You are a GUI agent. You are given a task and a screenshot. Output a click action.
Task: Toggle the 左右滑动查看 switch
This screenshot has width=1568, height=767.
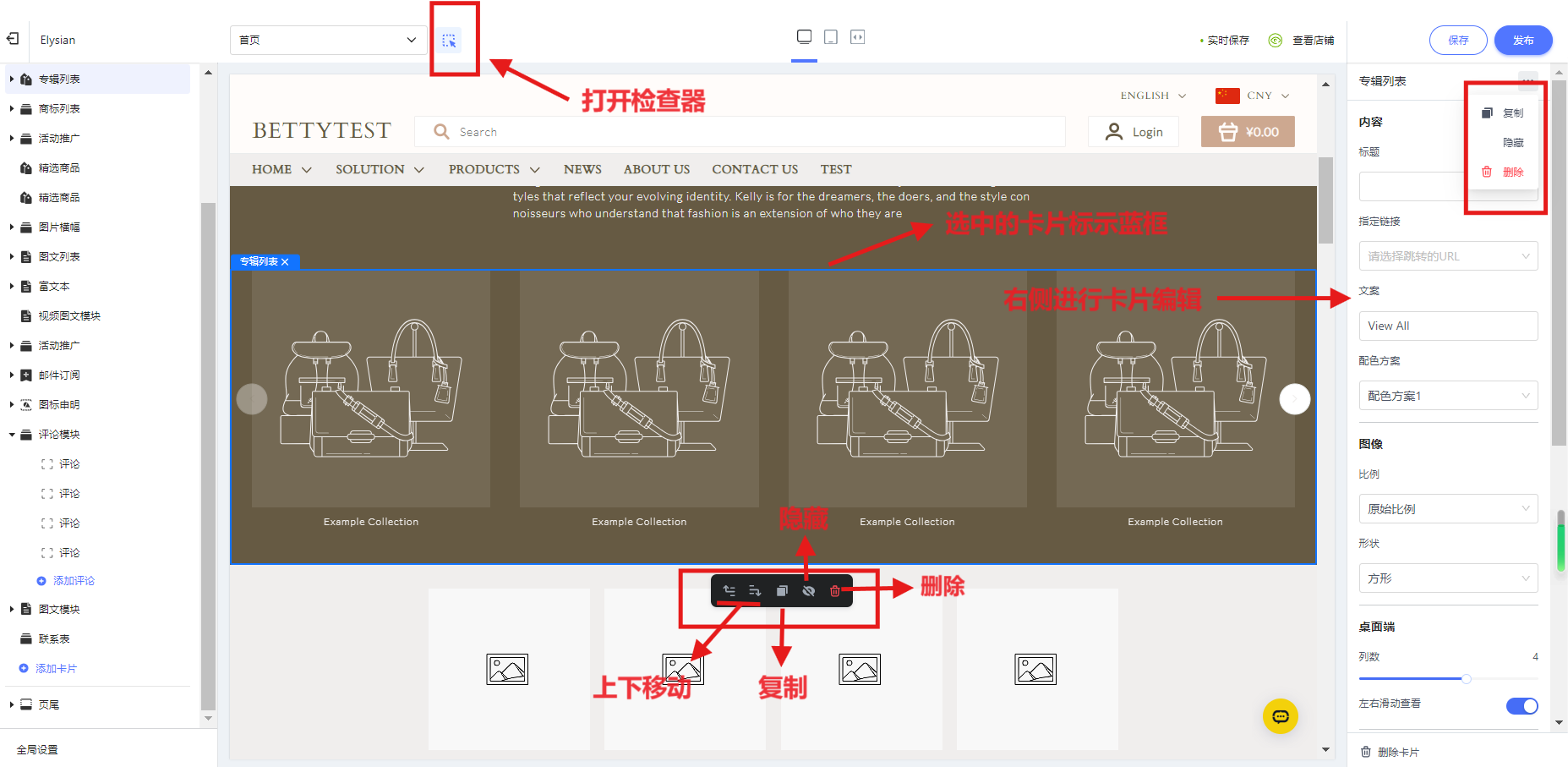(x=1522, y=706)
